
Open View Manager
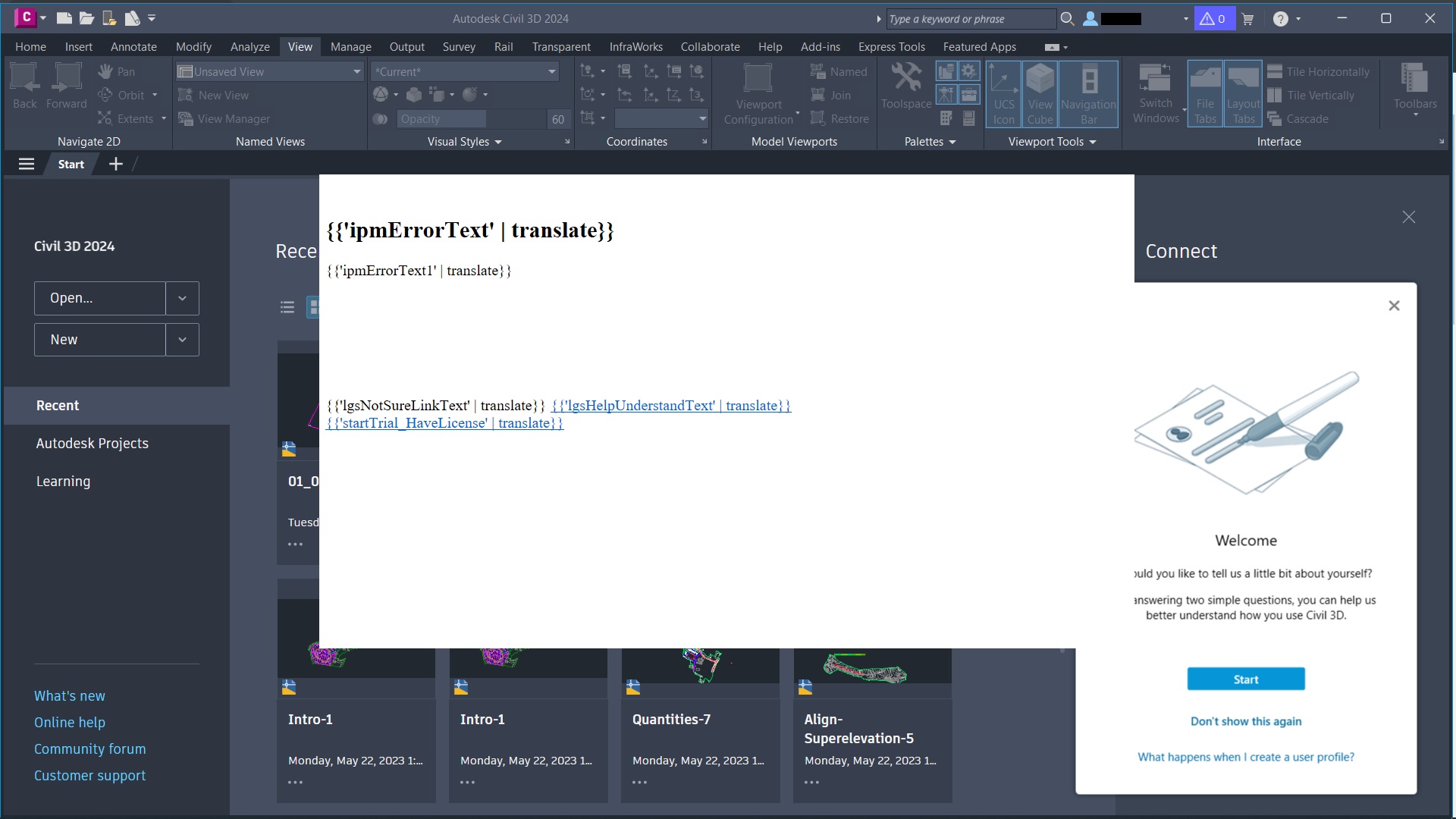[224, 118]
